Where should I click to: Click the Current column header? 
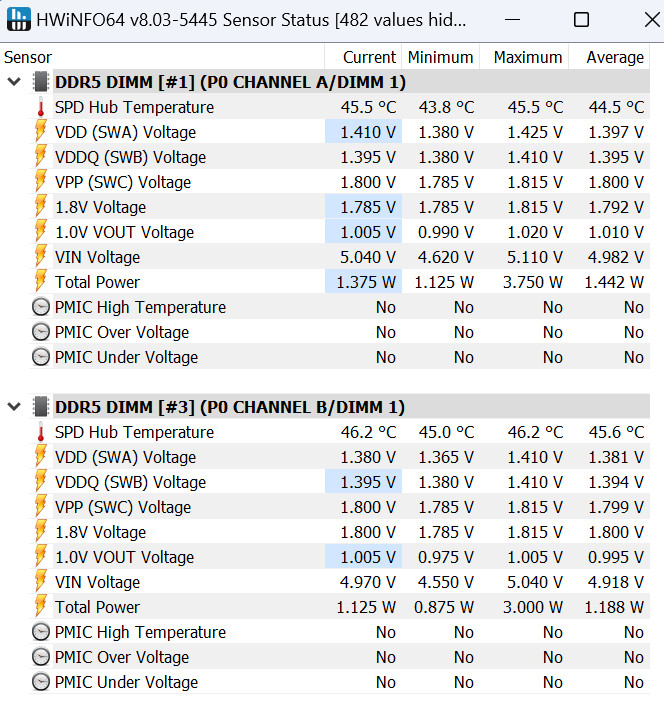pos(363,57)
